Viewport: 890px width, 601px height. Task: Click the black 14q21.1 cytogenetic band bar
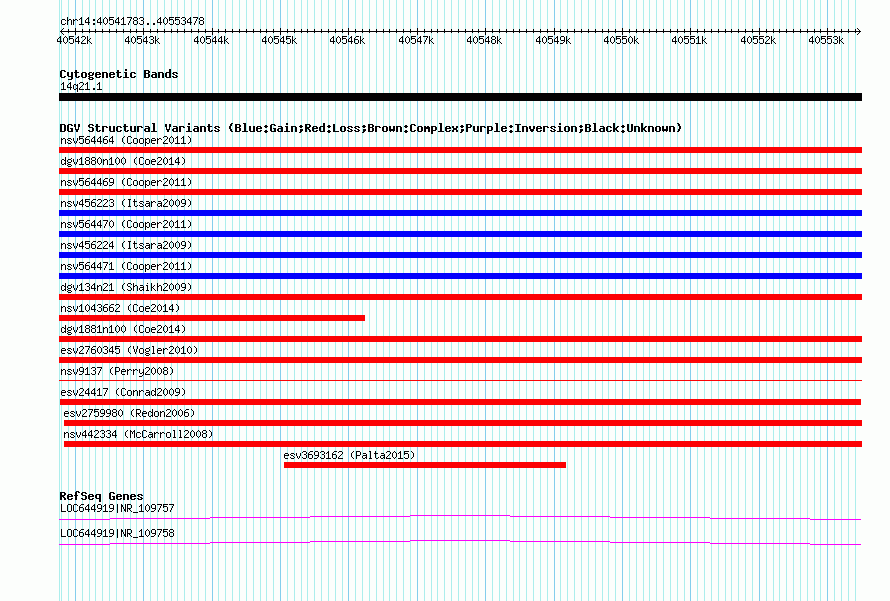tap(460, 97)
